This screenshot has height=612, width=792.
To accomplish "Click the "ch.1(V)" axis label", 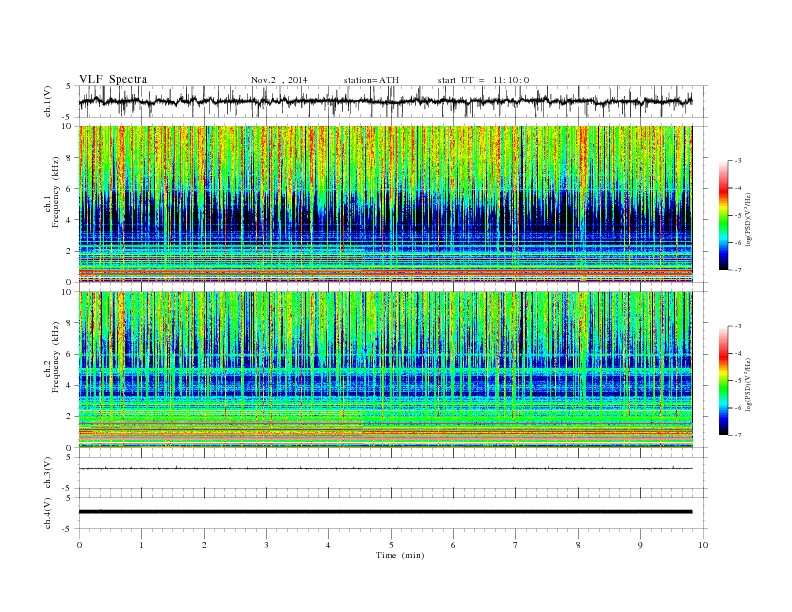I will click(x=48, y=101).
